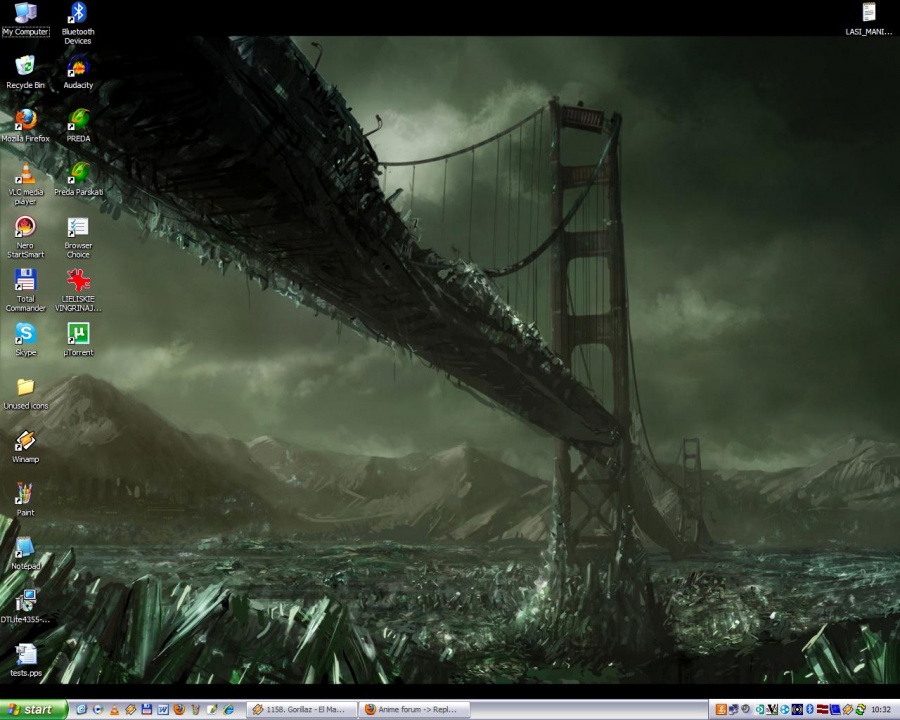
Task: Select the µTorrent desktop shortcut
Action: [x=78, y=339]
